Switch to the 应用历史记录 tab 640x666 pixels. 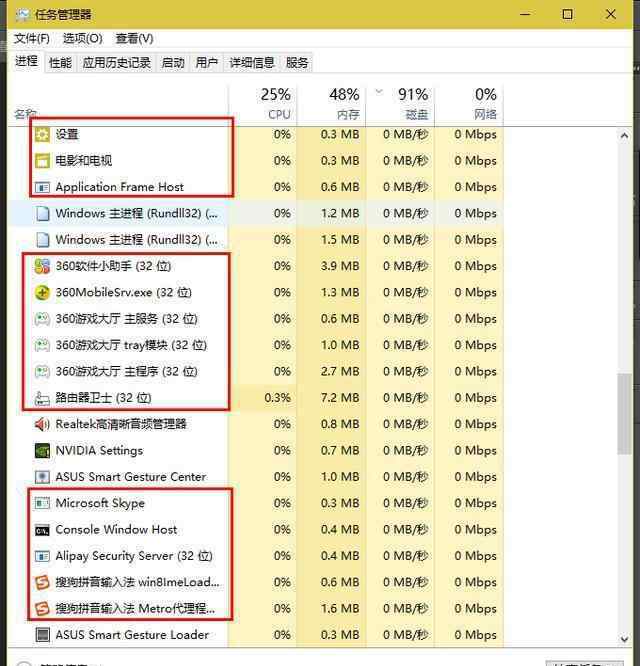[x=117, y=63]
